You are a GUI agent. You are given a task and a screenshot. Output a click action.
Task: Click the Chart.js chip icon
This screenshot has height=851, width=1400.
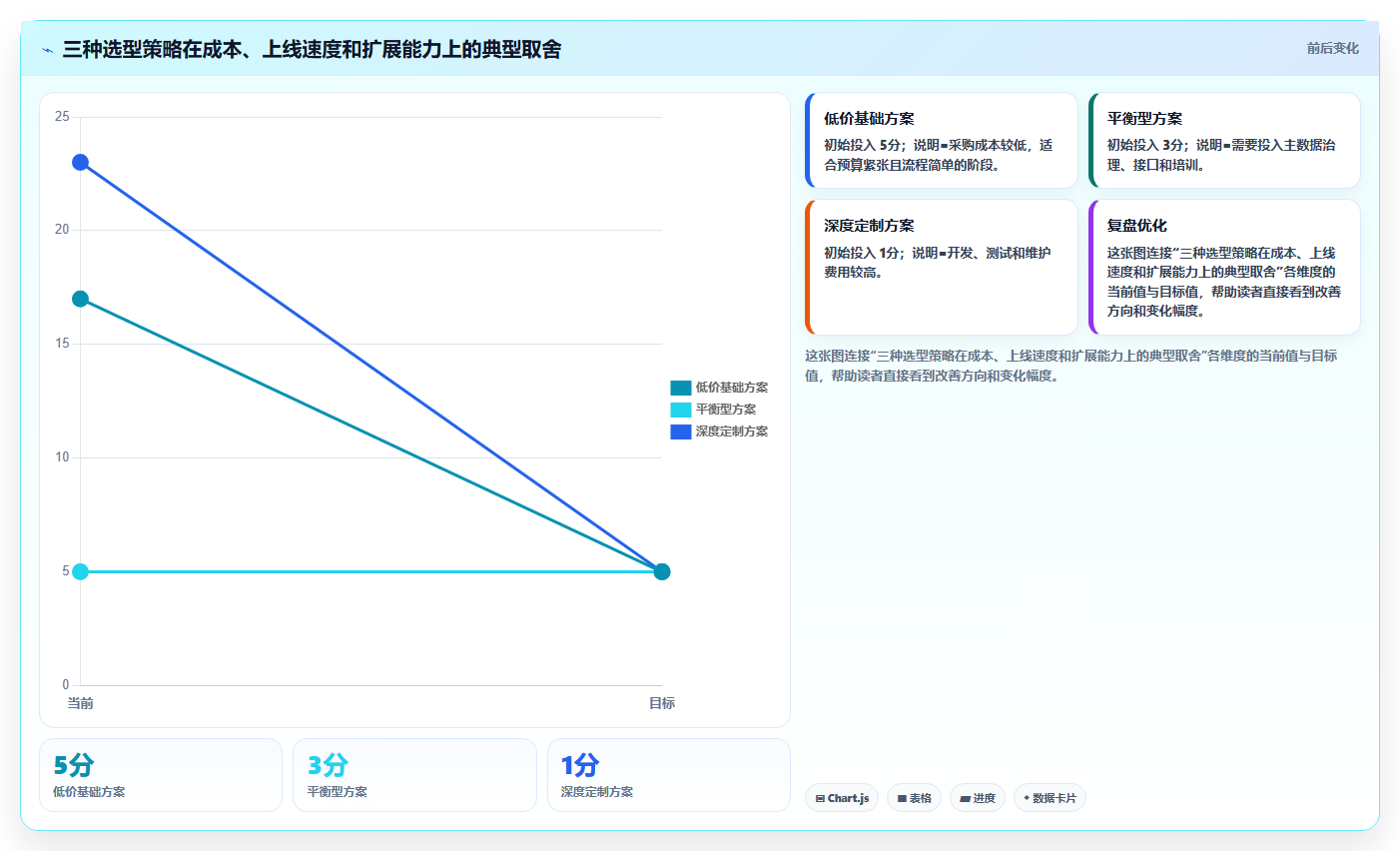click(820, 799)
